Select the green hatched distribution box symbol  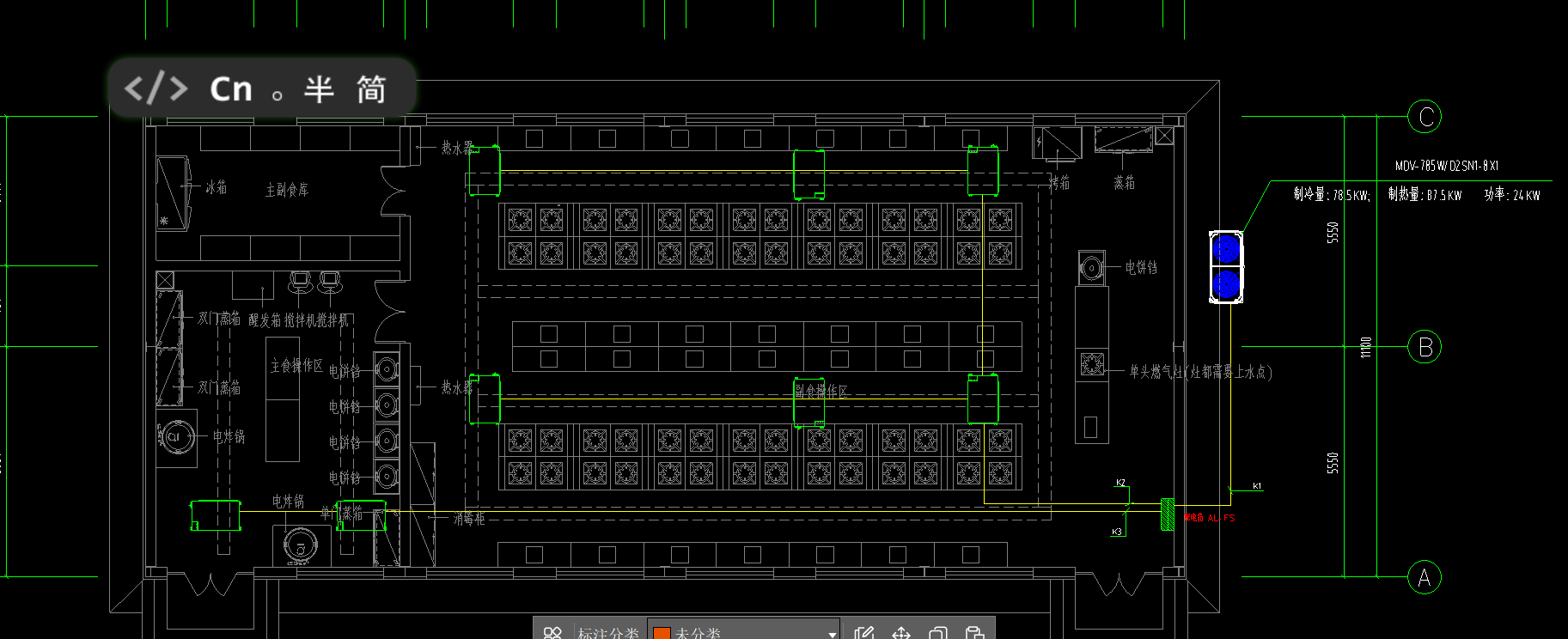[x=1168, y=514]
